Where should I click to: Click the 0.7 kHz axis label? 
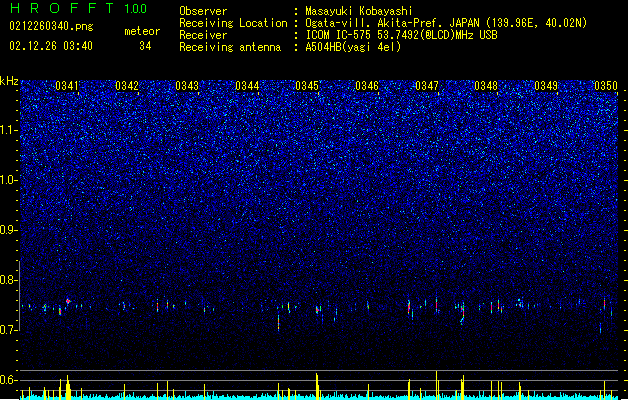(8, 330)
